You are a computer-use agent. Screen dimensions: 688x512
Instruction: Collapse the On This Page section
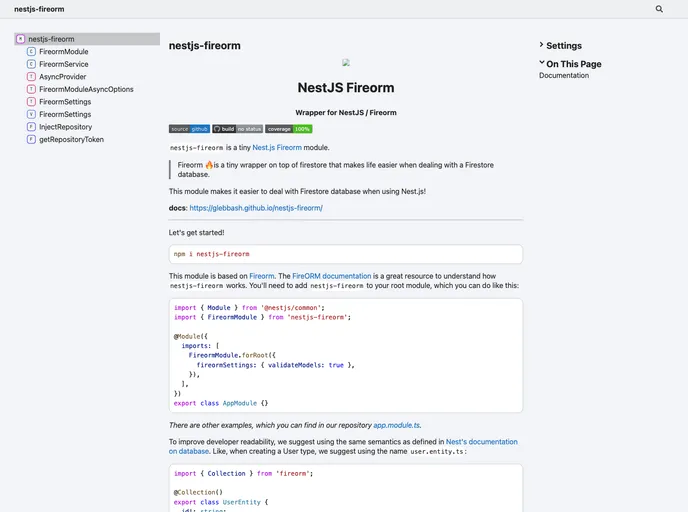point(570,64)
